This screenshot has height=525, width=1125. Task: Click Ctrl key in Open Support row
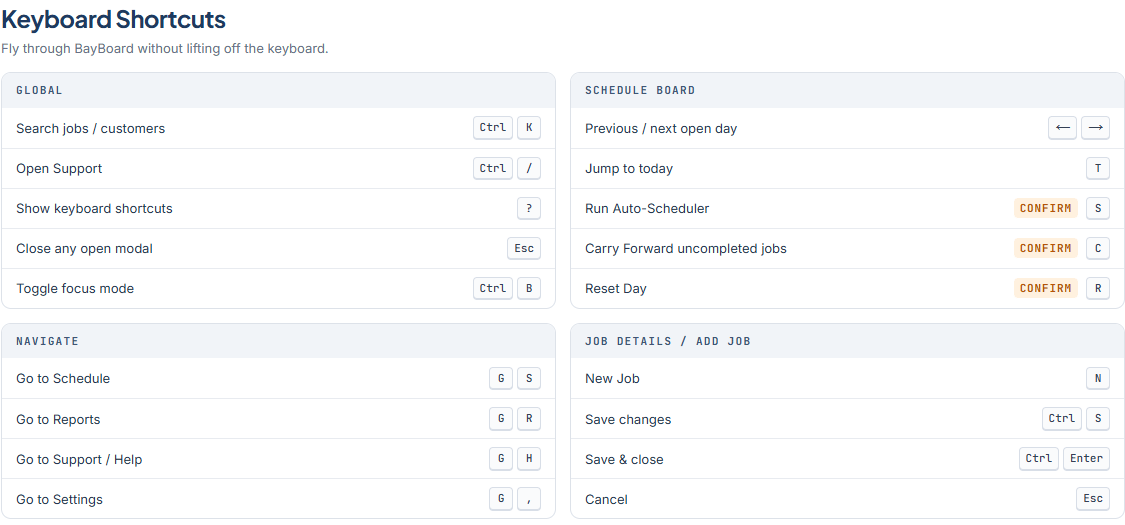pyautogui.click(x=493, y=169)
